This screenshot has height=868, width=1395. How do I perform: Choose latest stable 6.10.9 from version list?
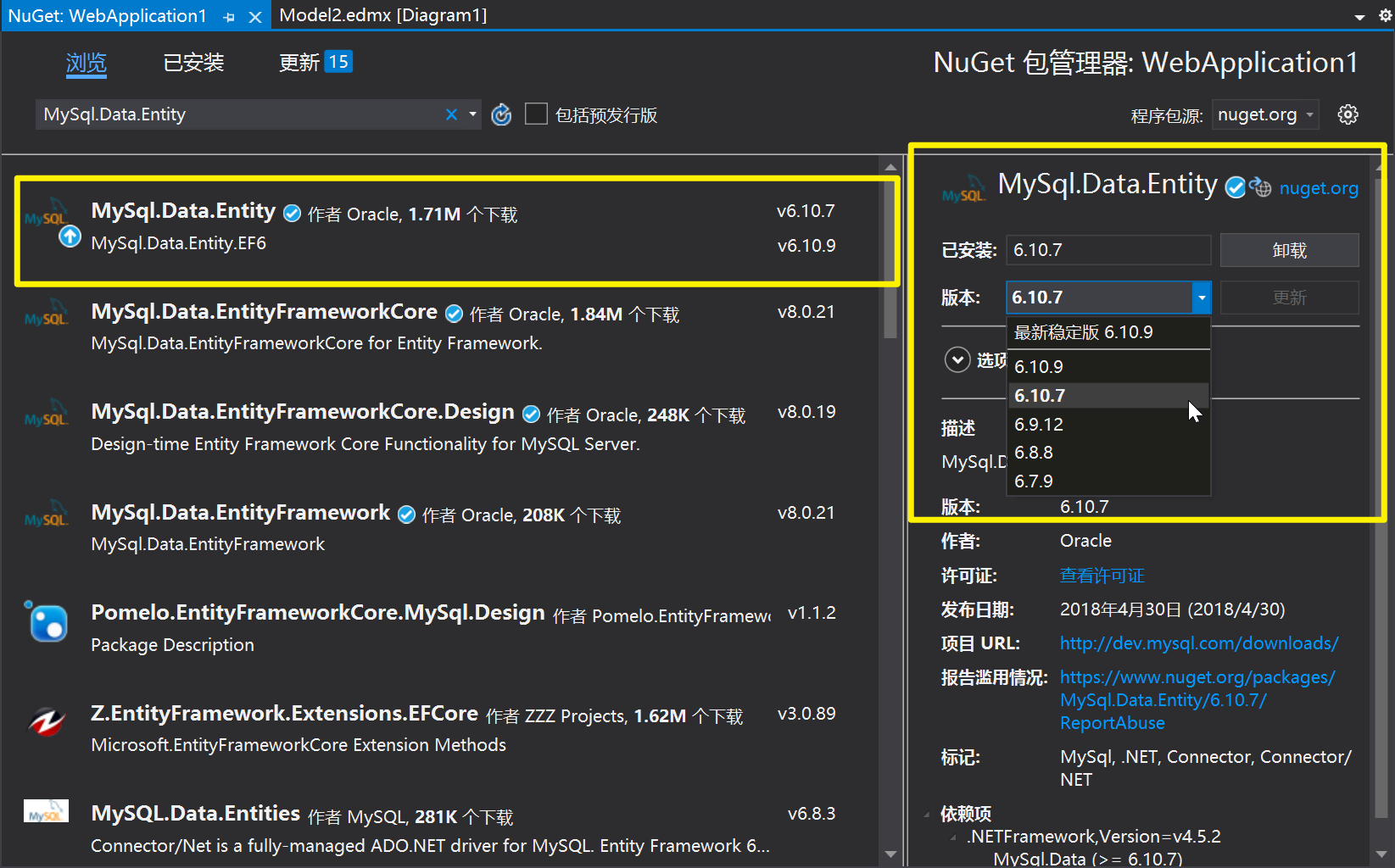click(1108, 332)
